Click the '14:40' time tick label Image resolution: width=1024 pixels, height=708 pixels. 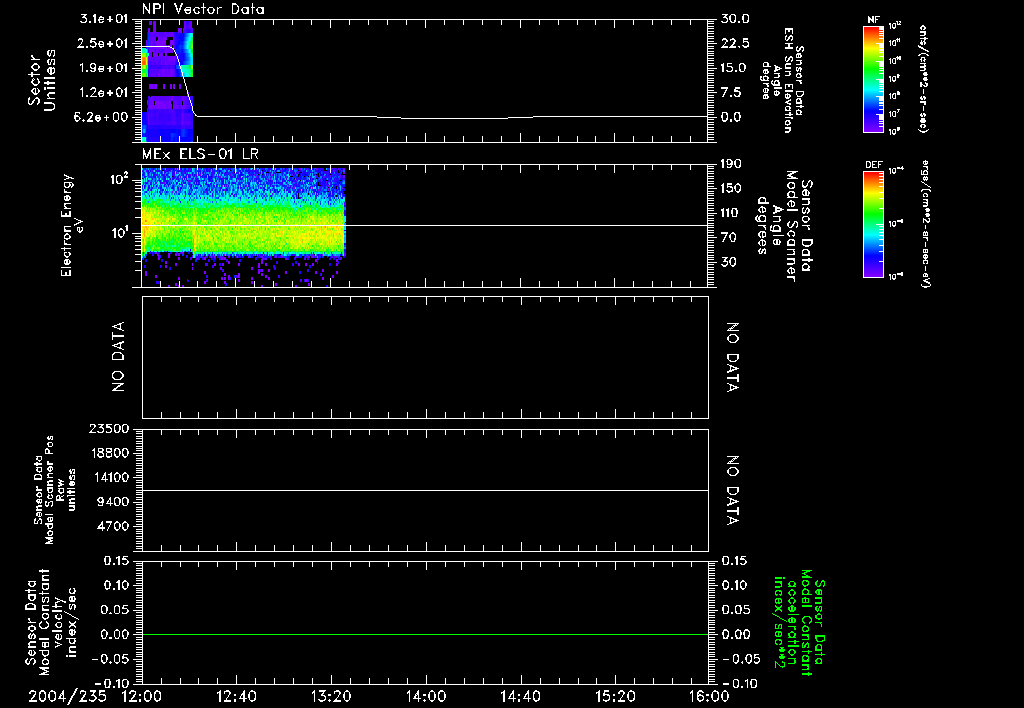(520, 696)
